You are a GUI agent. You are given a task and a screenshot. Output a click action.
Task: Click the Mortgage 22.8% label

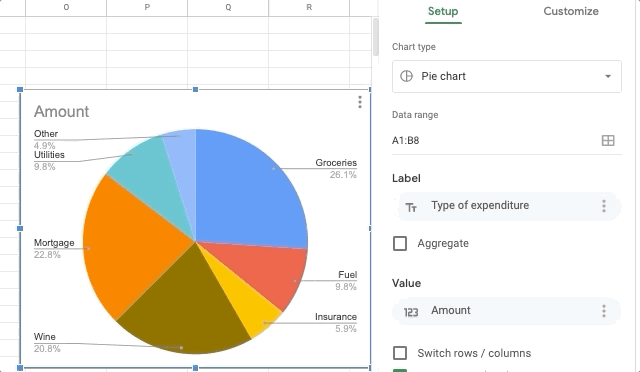(x=54, y=249)
